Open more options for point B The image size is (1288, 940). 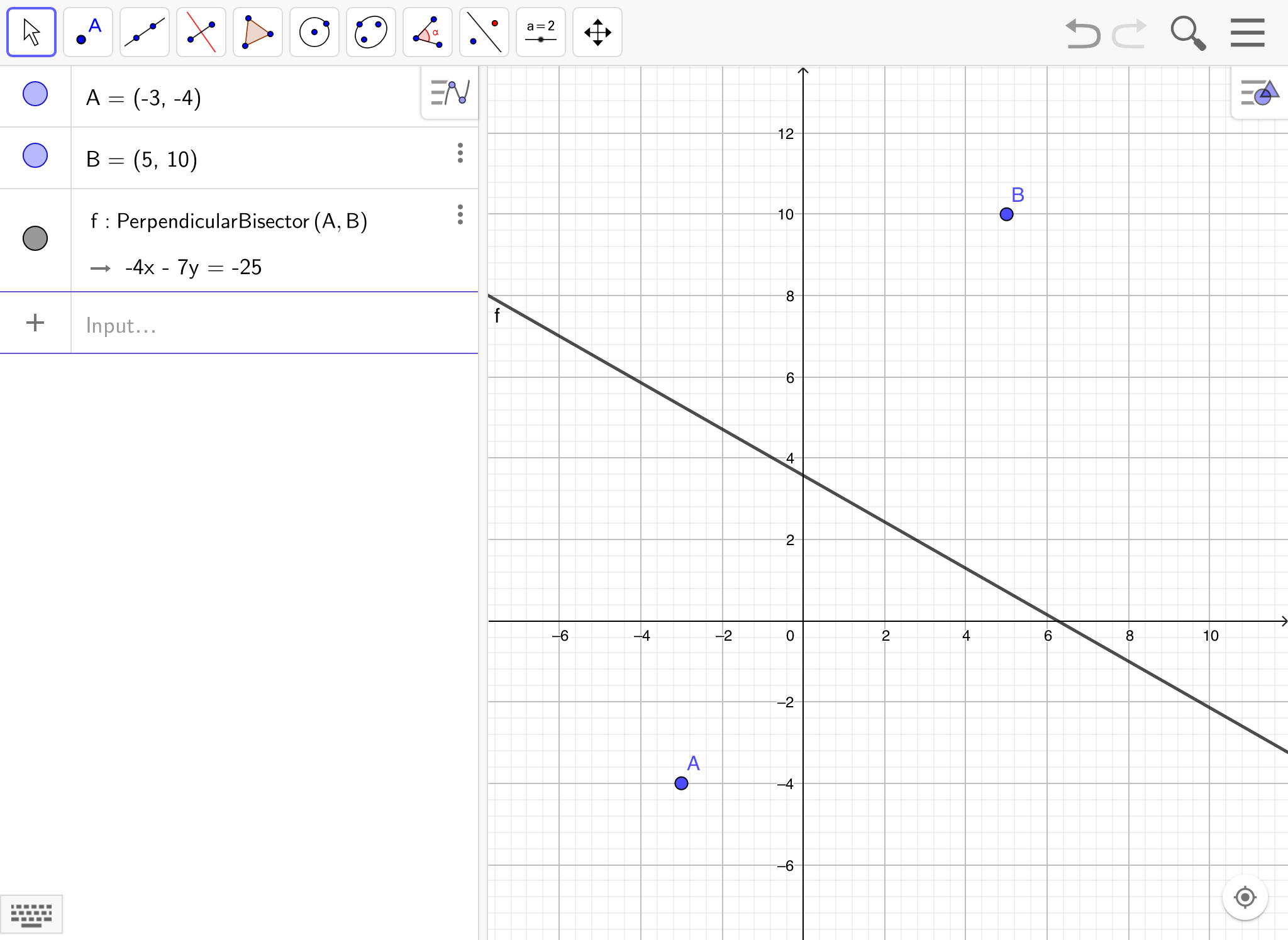point(460,153)
